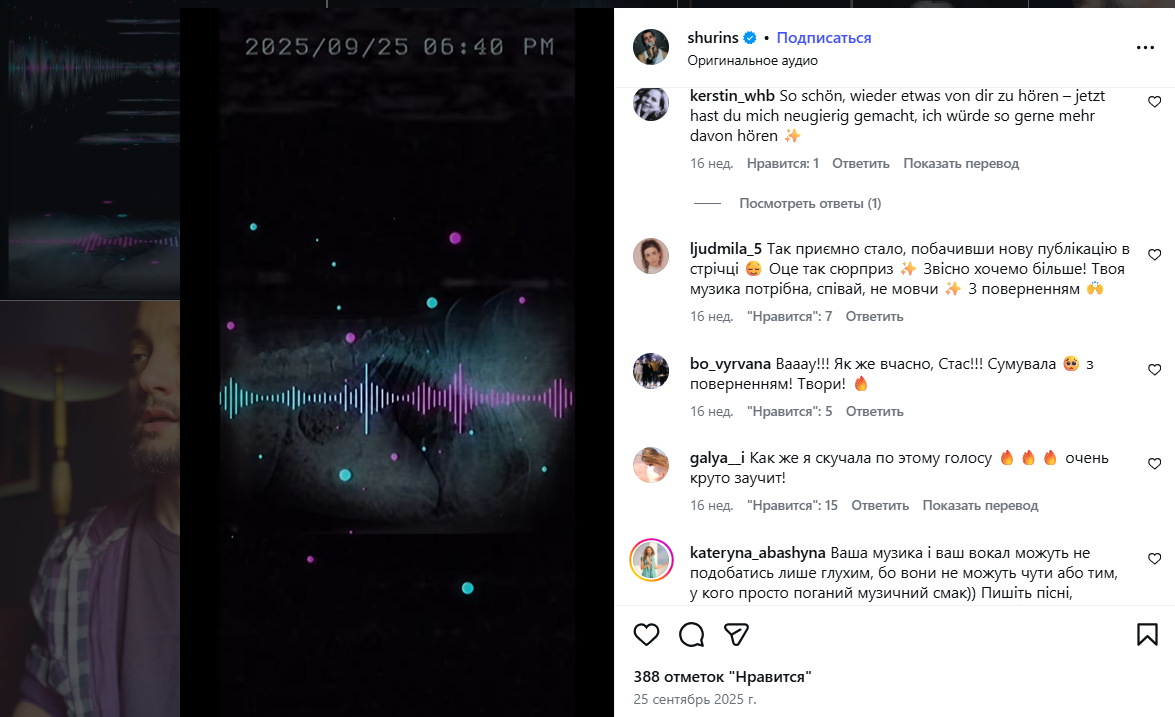Share post via paper plane icon

pyautogui.click(x=736, y=635)
